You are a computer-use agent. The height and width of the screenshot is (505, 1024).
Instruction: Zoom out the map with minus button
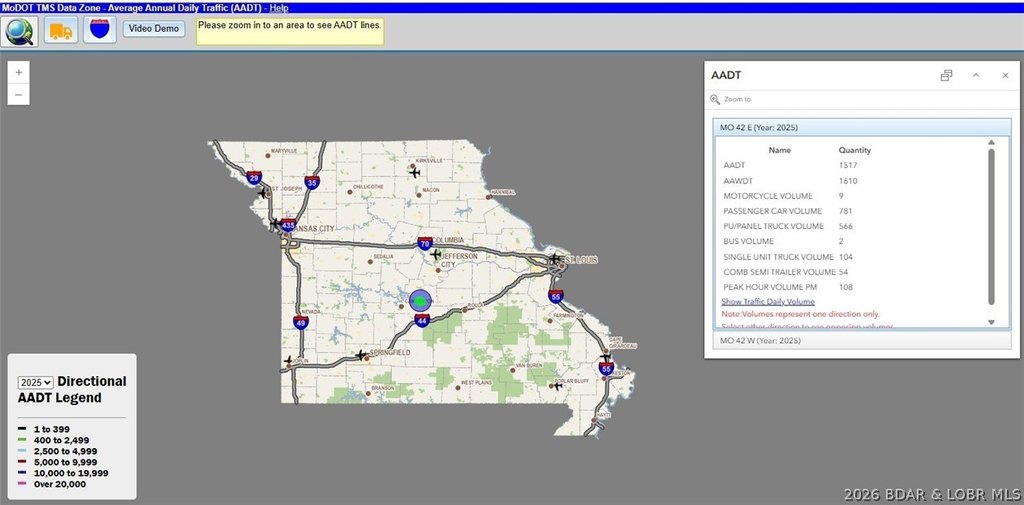[x=19, y=95]
